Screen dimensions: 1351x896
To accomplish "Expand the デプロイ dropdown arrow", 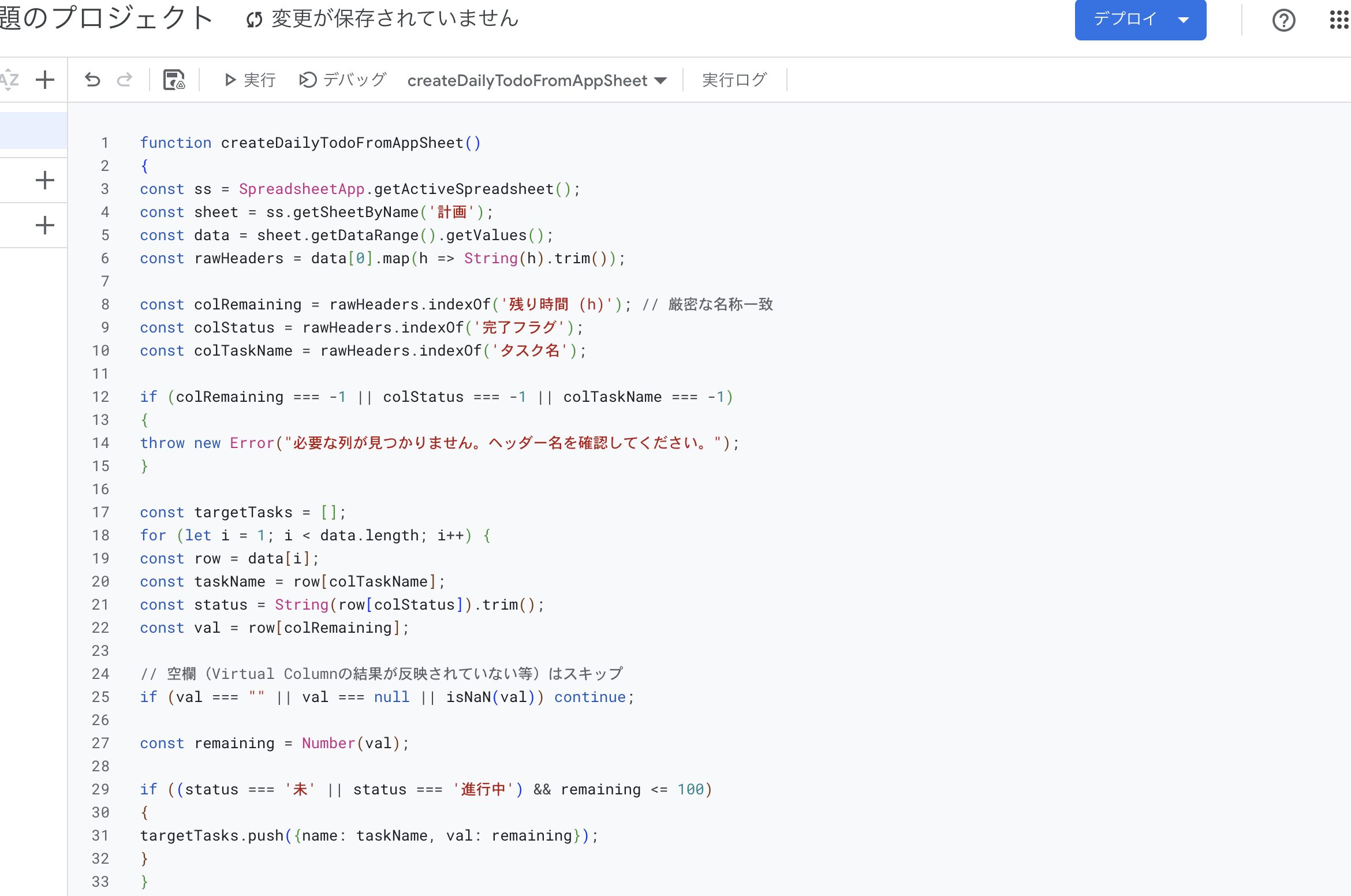I will coord(1184,20).
